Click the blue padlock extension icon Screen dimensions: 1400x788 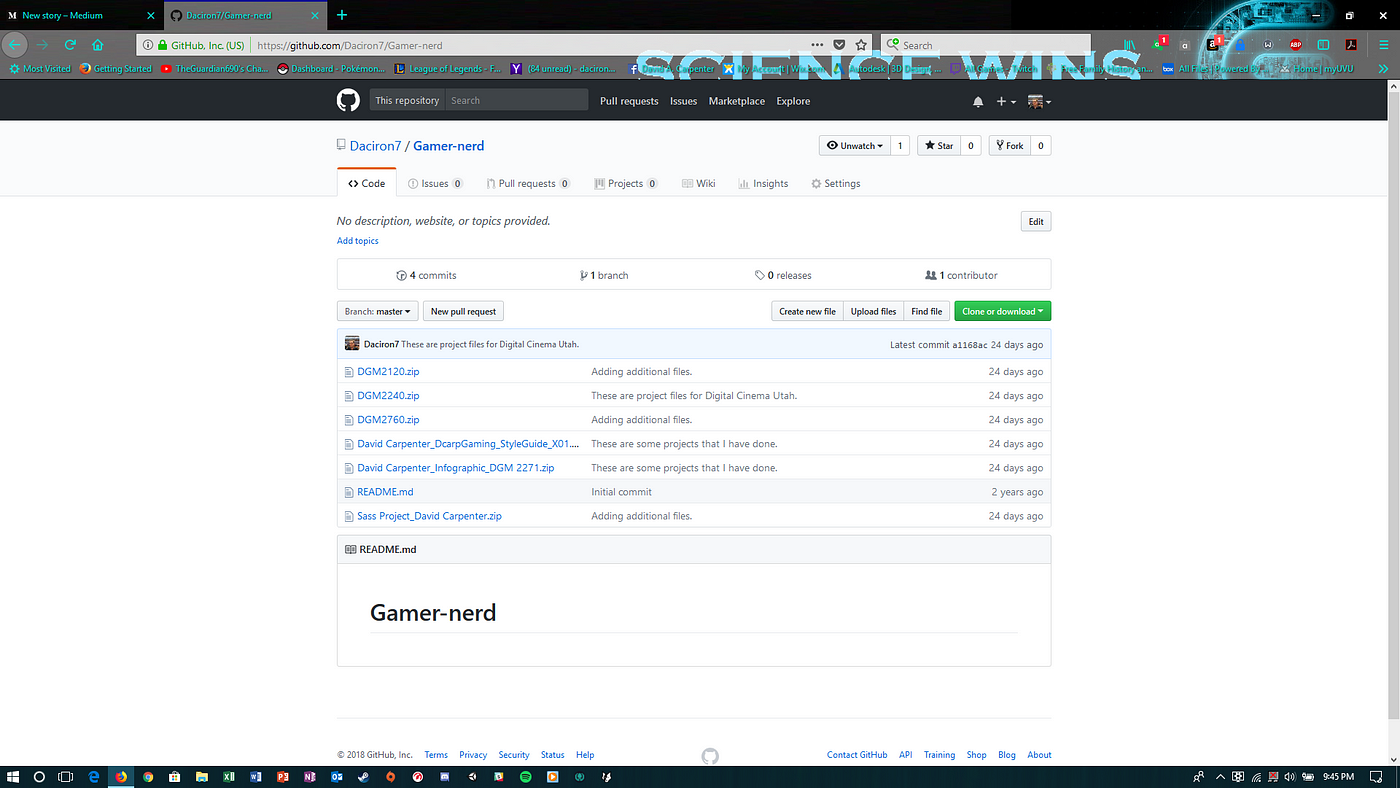click(1241, 45)
